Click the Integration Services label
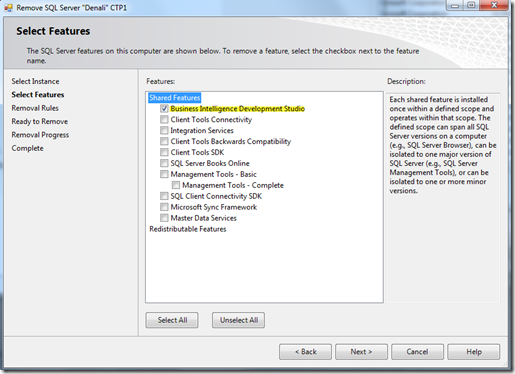The image size is (515, 374). click(202, 130)
